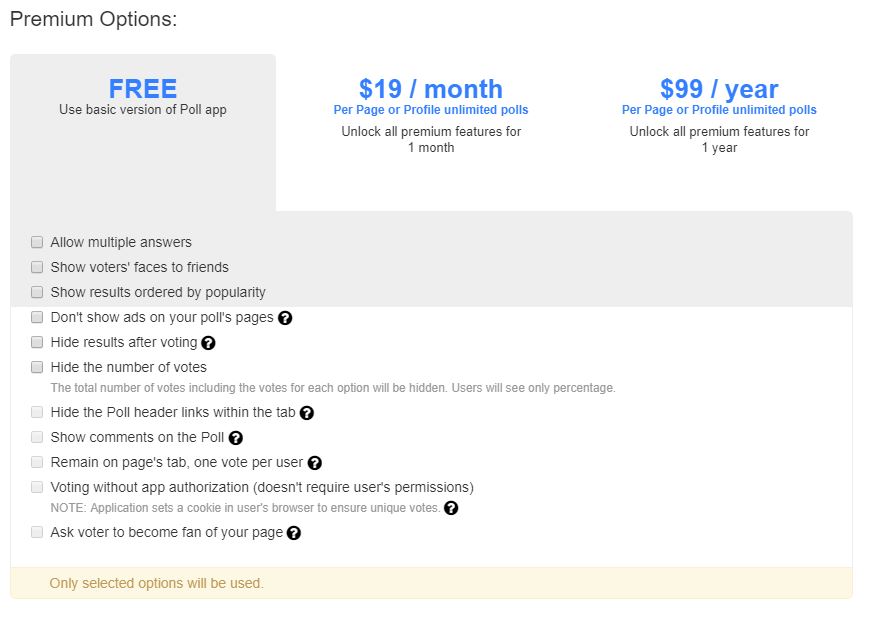
Task: Select the FREE plan tab
Action: click(143, 97)
